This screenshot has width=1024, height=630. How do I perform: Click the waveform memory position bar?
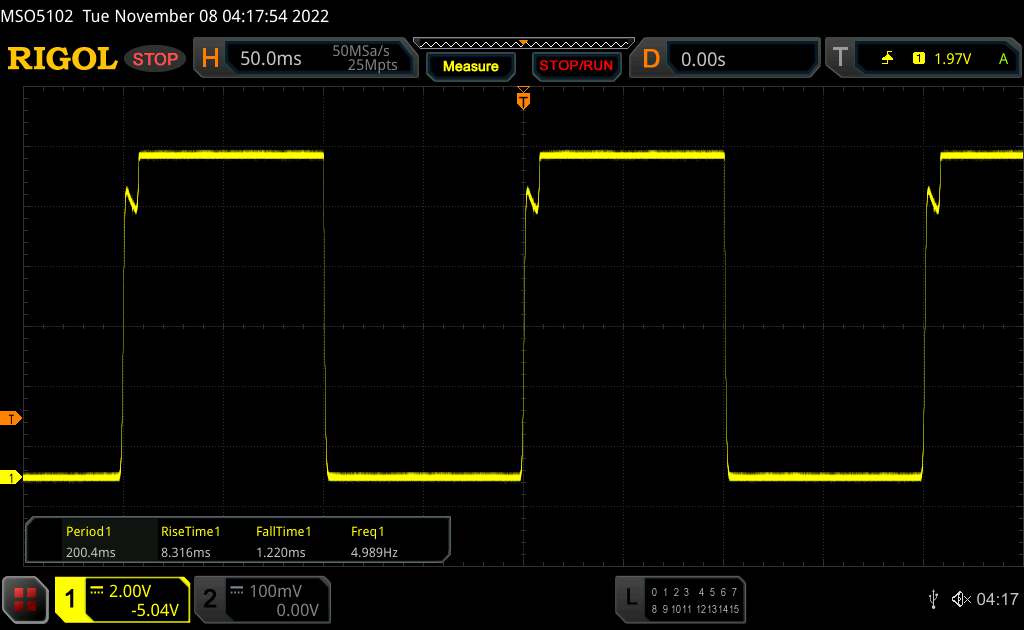pyautogui.click(x=524, y=44)
